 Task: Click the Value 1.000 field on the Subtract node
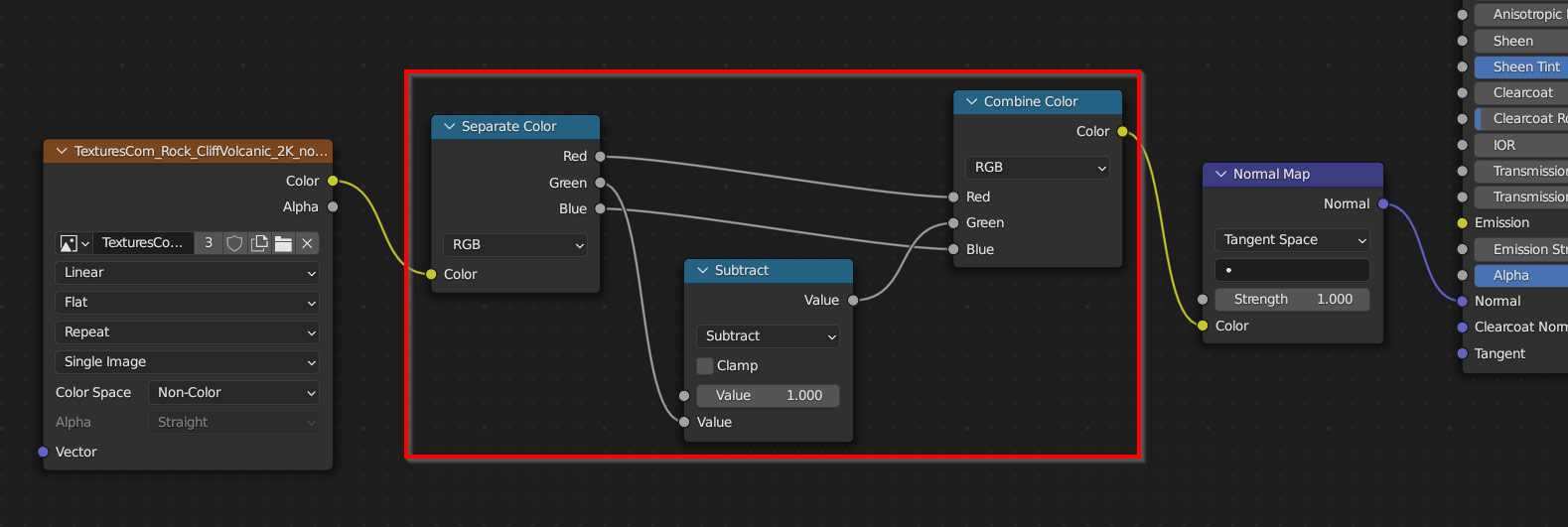[x=768, y=395]
